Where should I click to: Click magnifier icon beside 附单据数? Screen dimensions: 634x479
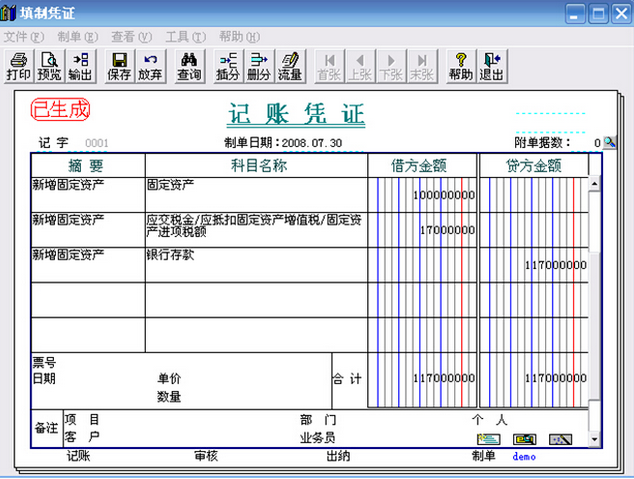coord(609,142)
